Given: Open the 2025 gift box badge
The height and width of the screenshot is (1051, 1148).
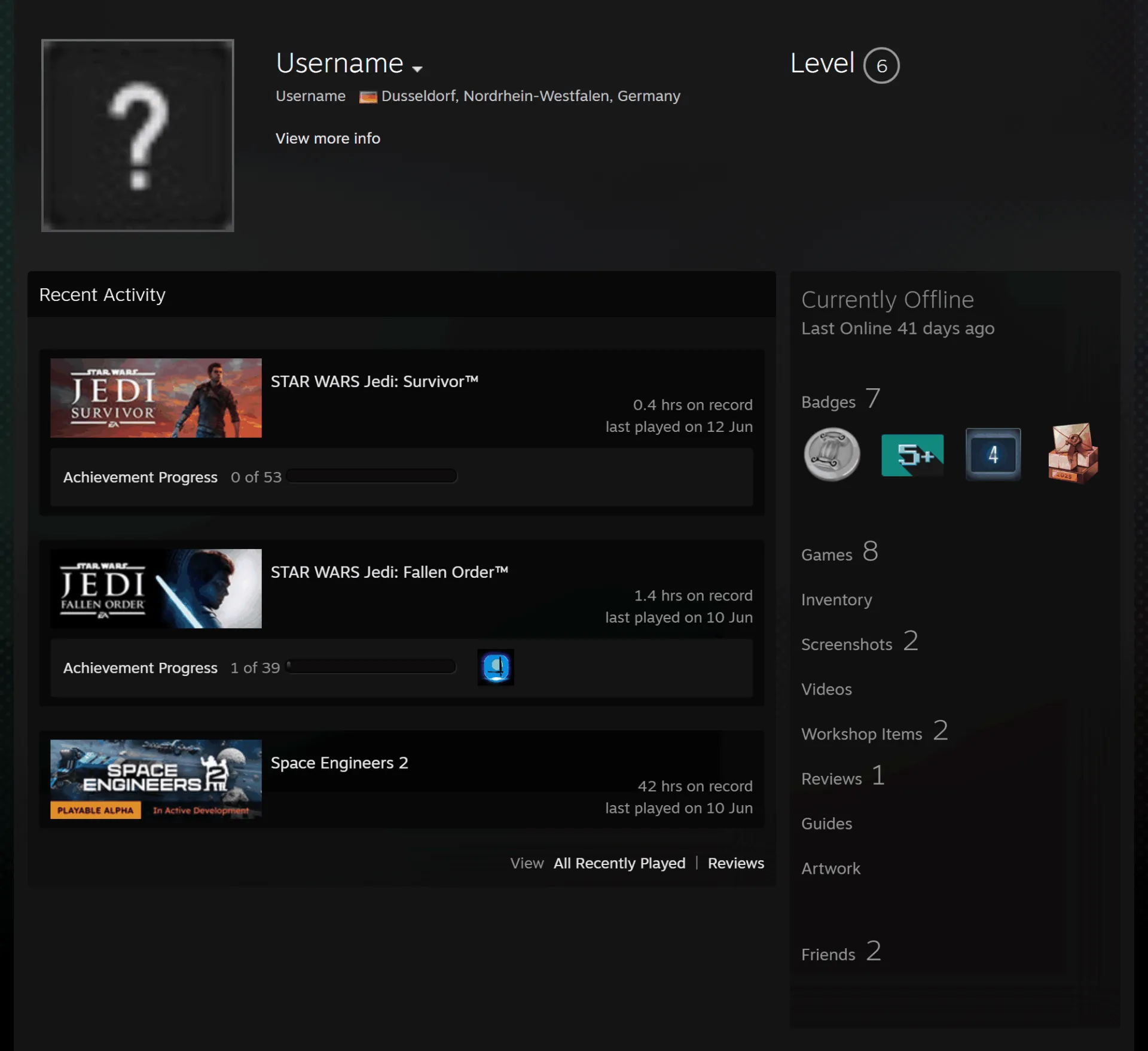Looking at the screenshot, I should pyautogui.click(x=1073, y=453).
